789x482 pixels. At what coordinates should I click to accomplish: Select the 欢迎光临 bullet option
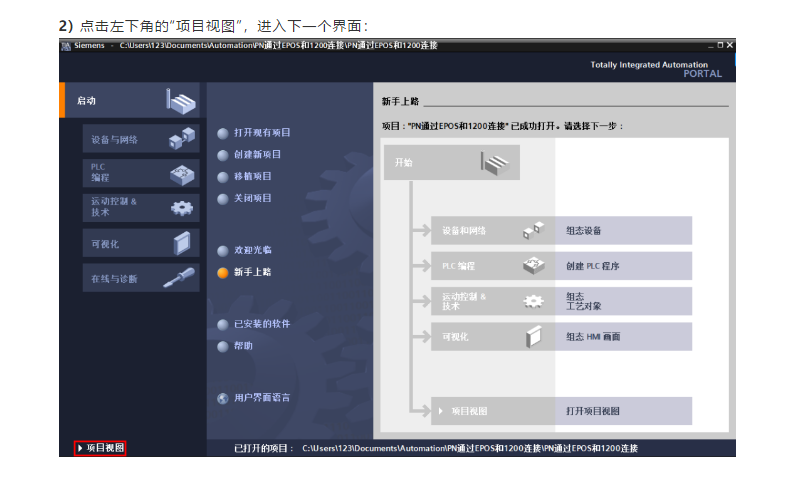coord(223,250)
